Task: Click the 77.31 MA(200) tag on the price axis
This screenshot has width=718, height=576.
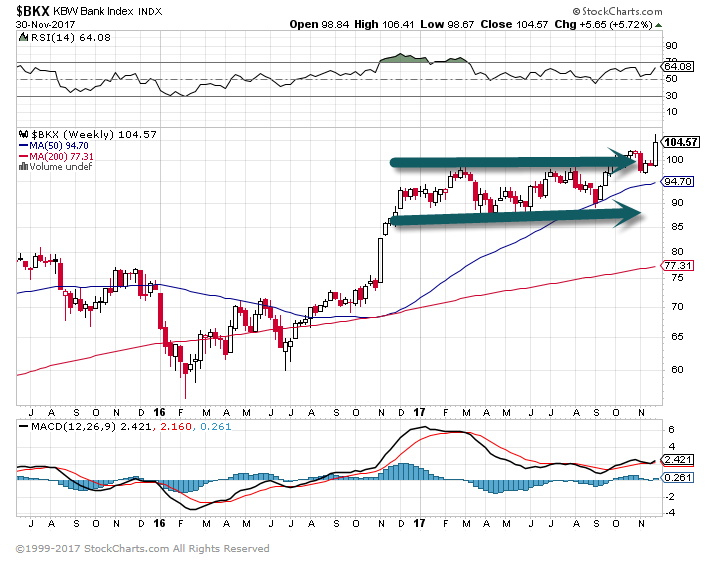Action: [x=678, y=266]
